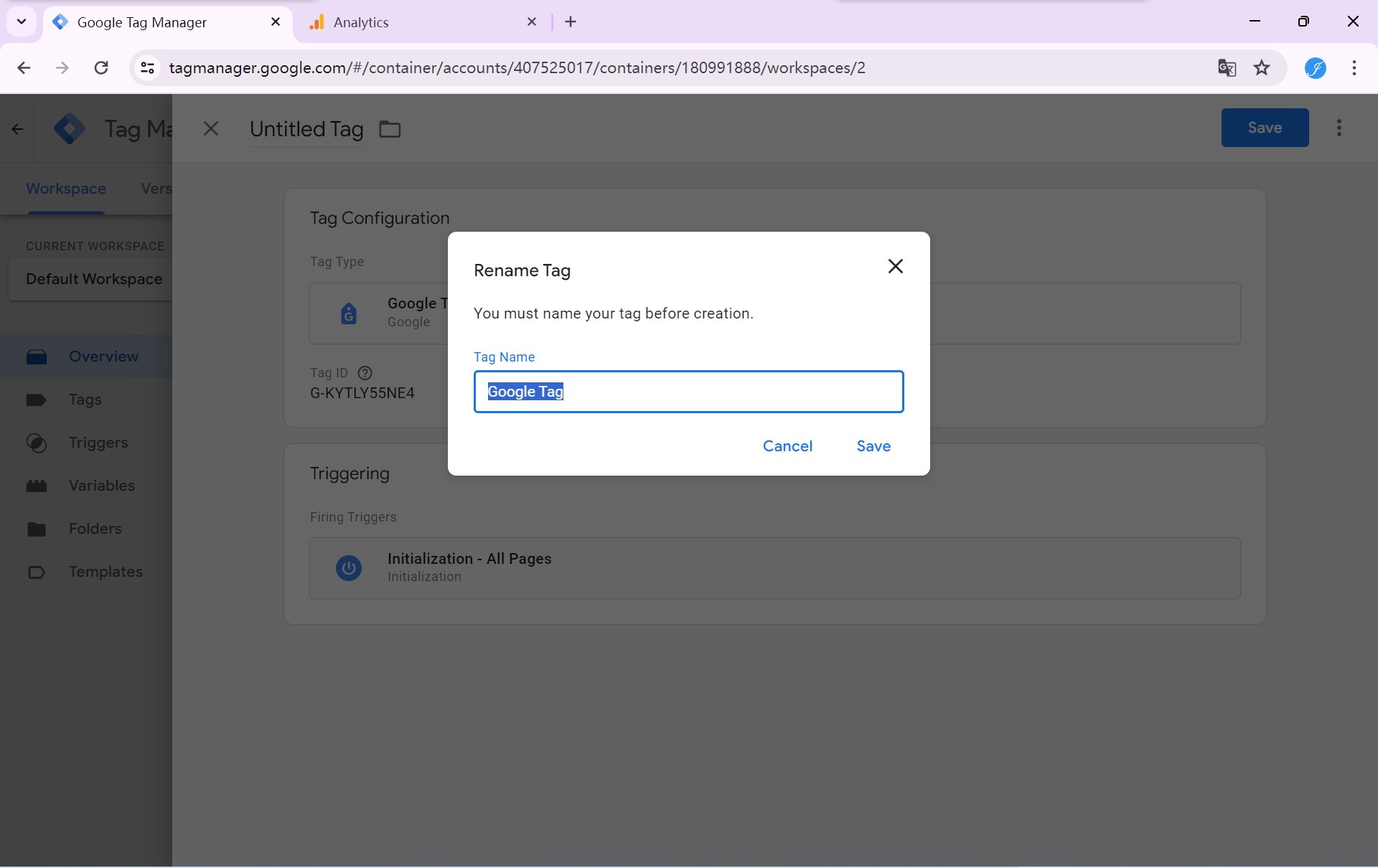The image size is (1378, 868).
Task: Click the G-KYTLY55NE4 tag ID value
Action: (362, 393)
